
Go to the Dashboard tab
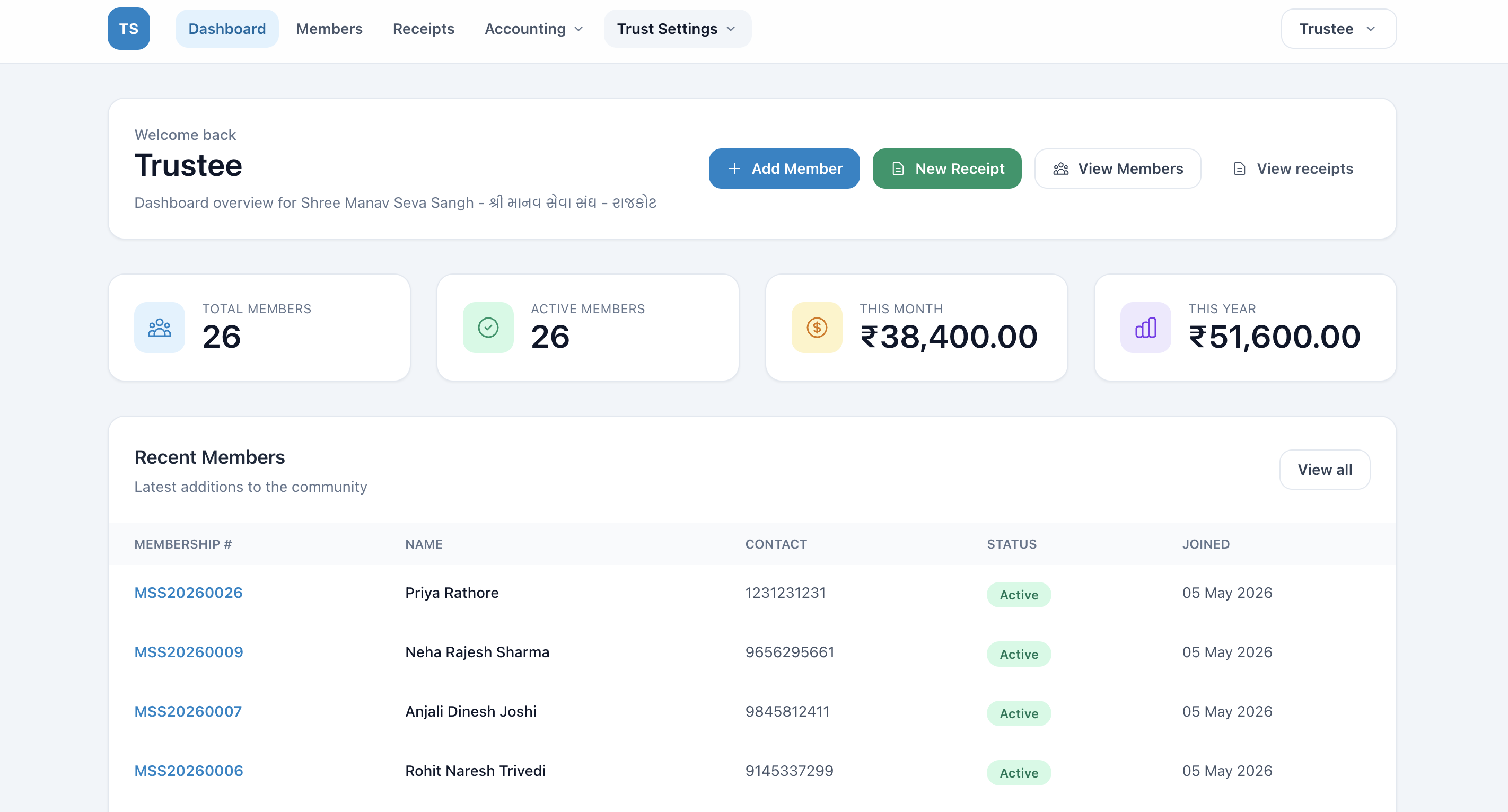click(227, 29)
